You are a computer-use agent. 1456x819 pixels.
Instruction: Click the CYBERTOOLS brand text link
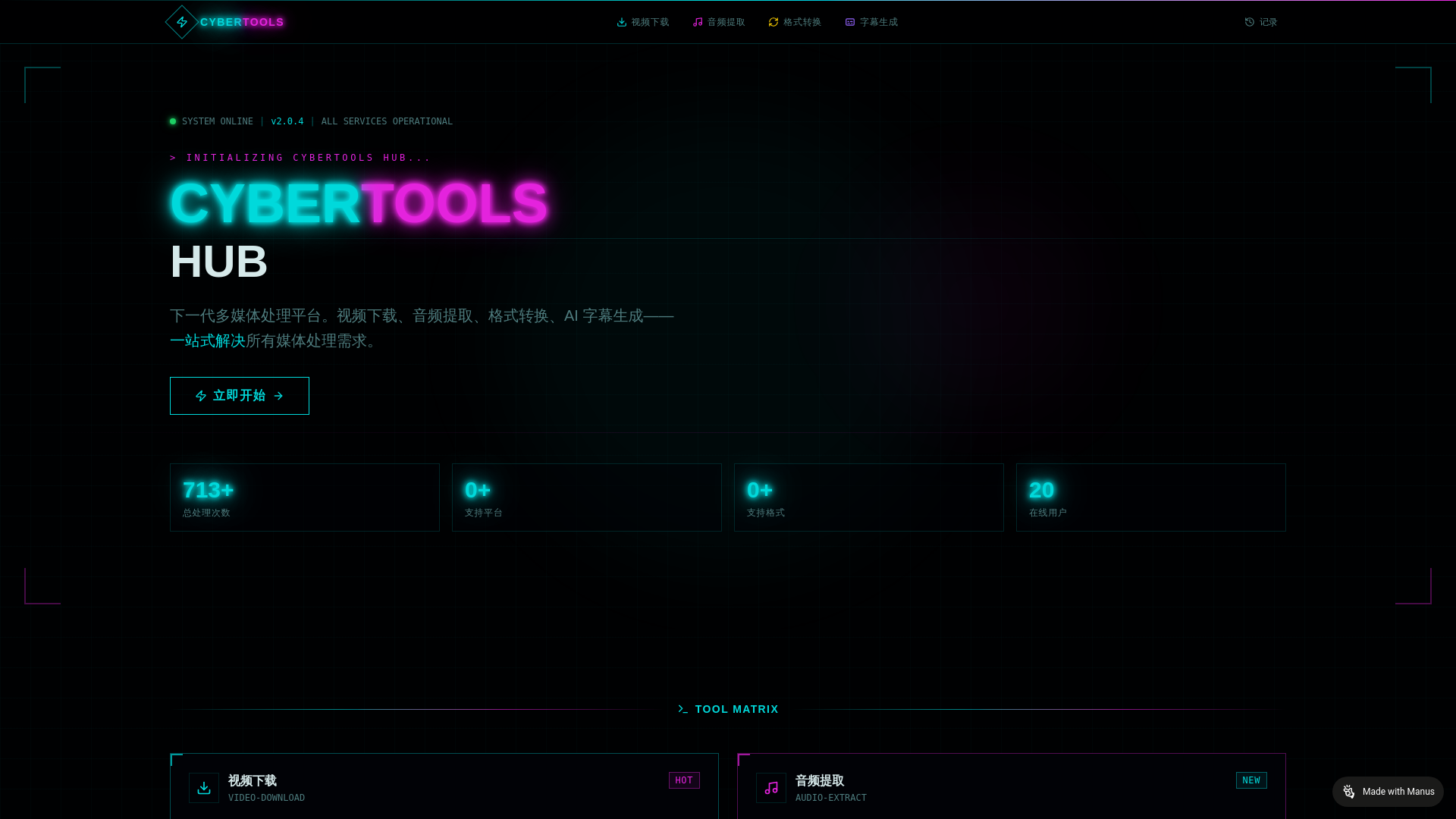[x=242, y=22]
